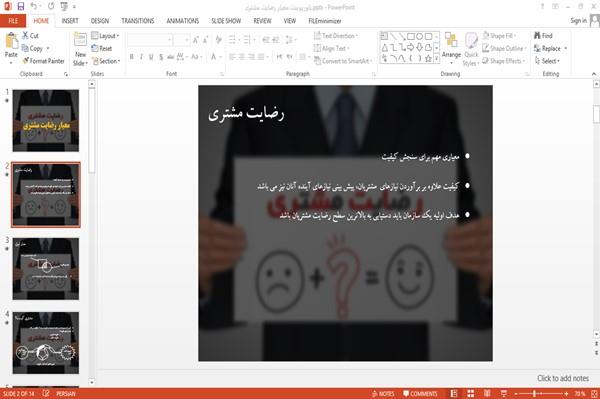Toggle Italic formatting
The image size is (600, 399).
[141, 57]
